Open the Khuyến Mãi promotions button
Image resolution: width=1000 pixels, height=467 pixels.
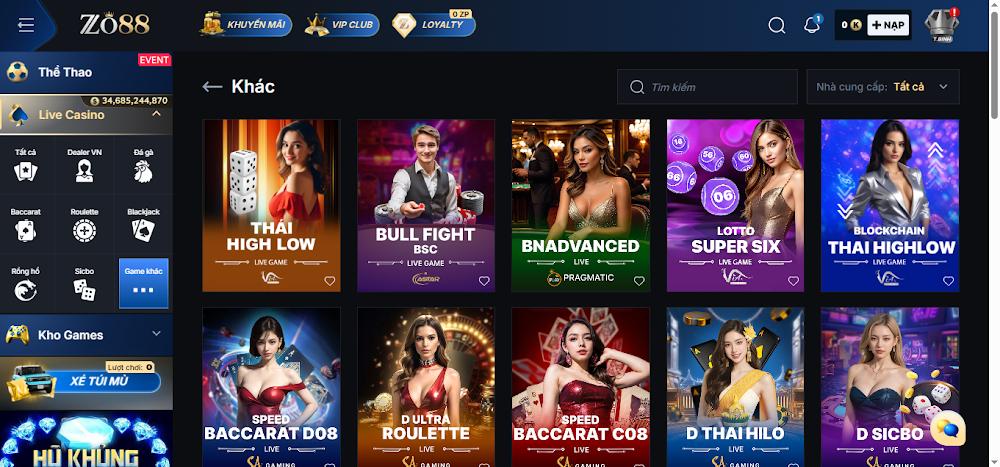pyautogui.click(x=246, y=25)
